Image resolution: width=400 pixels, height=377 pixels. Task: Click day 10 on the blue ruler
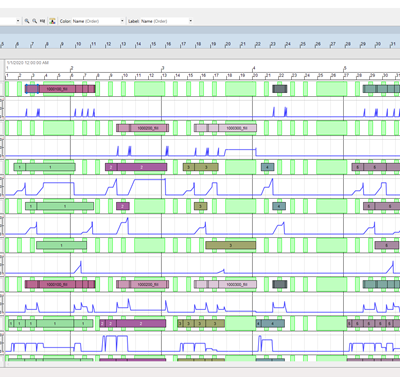(x=78, y=44)
